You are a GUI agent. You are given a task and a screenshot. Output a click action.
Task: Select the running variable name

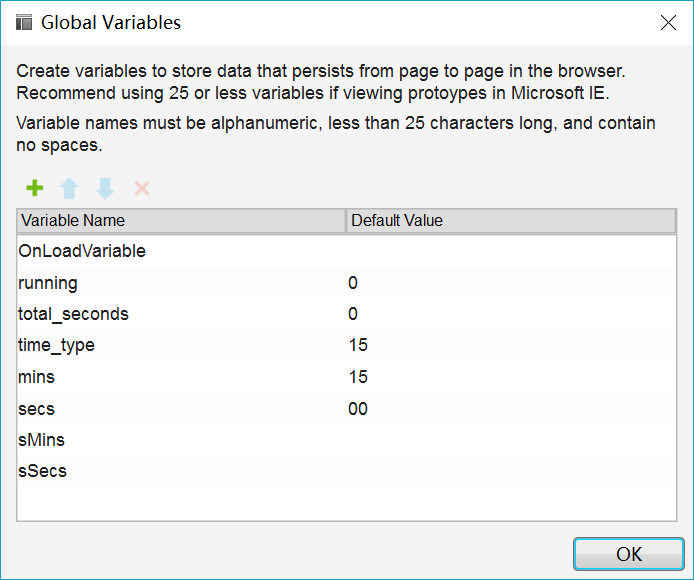(x=48, y=283)
